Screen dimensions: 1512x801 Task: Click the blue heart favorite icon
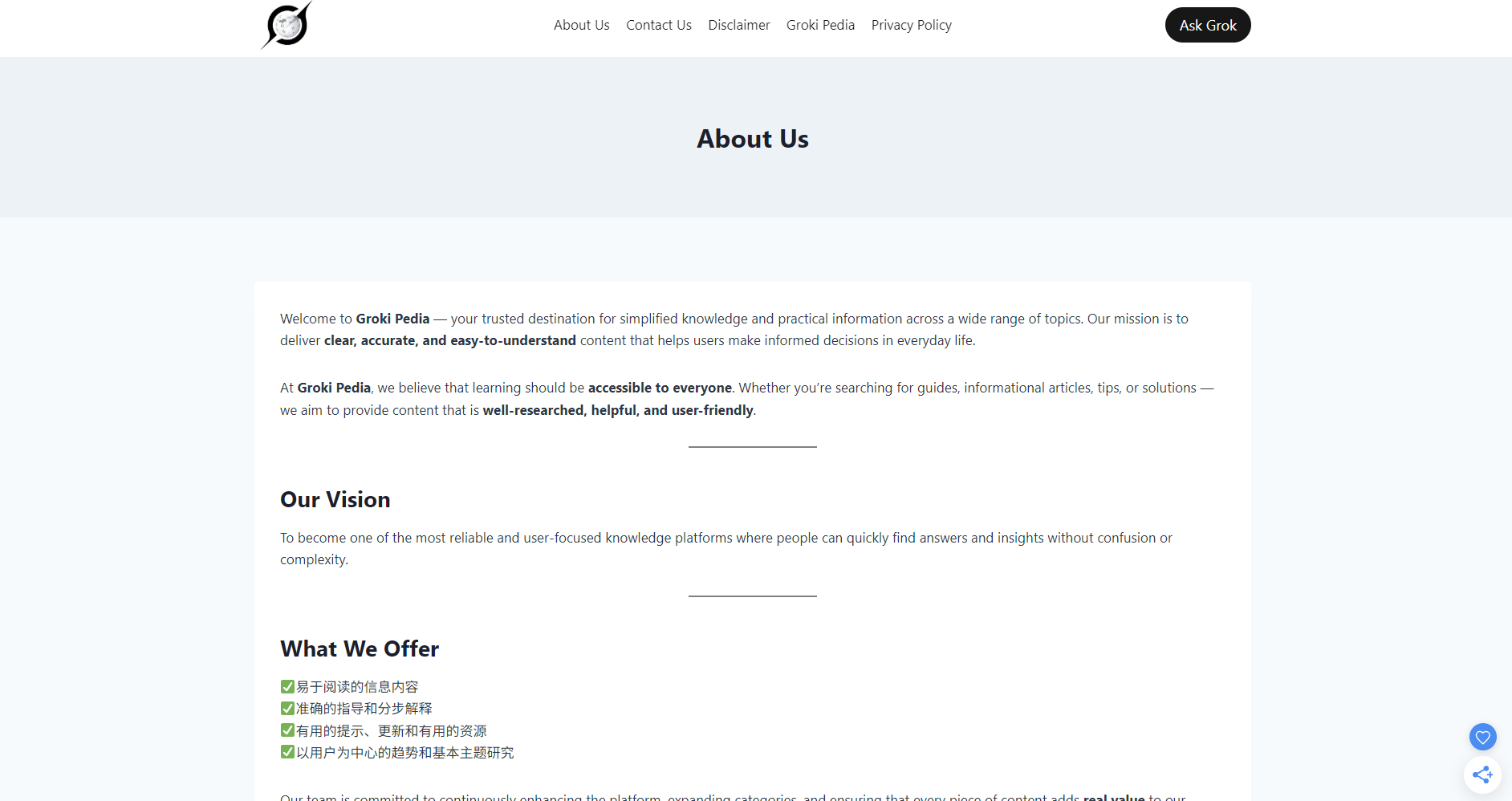[x=1482, y=737]
